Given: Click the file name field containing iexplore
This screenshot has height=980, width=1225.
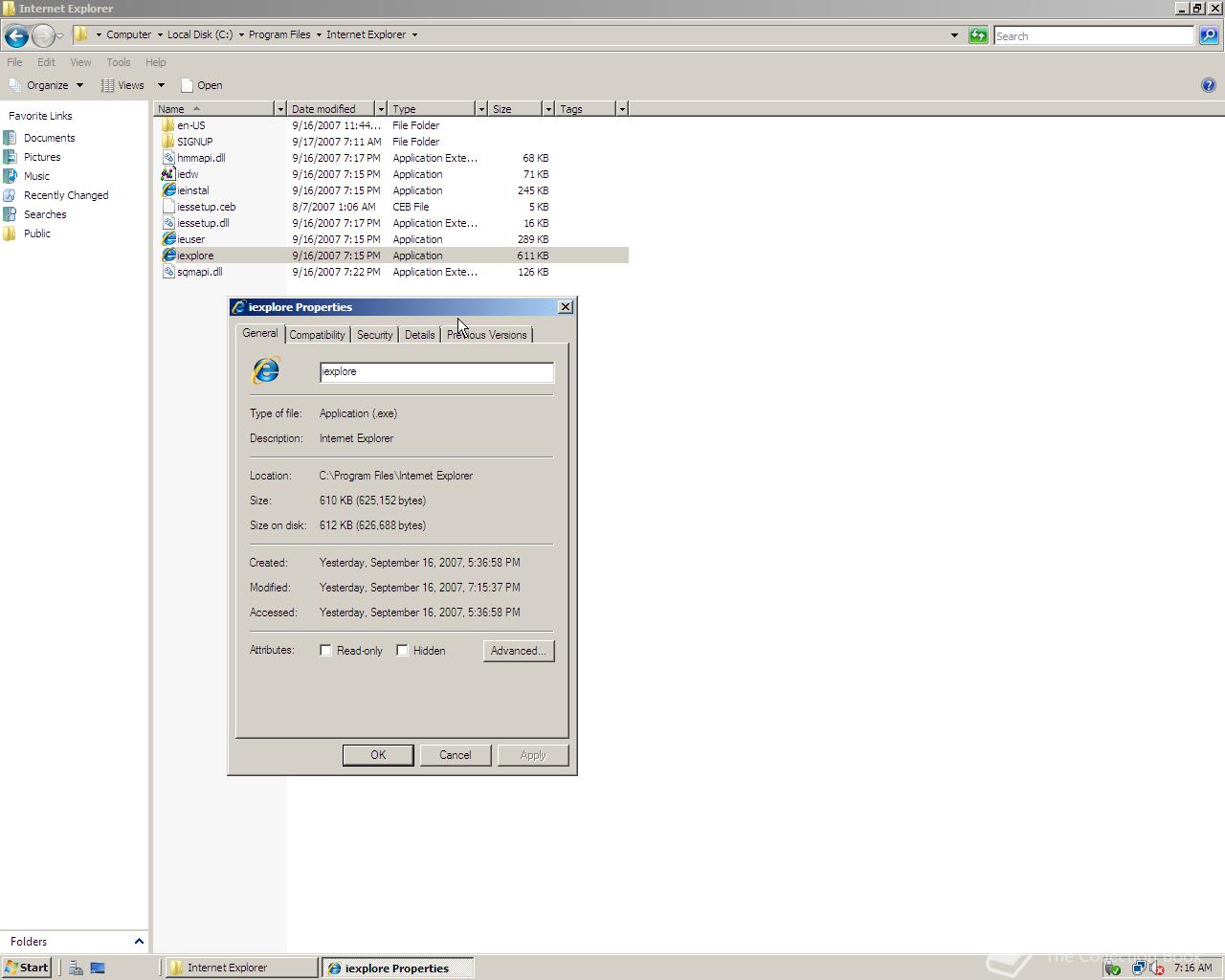Looking at the screenshot, I should (x=436, y=372).
